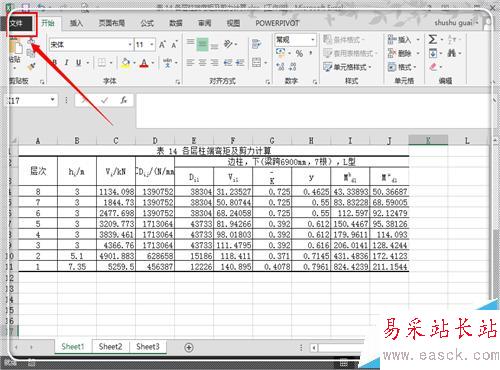This screenshot has height=370, width=500.
Task: Apply cell borders with the borders icon
Action: 102,62
